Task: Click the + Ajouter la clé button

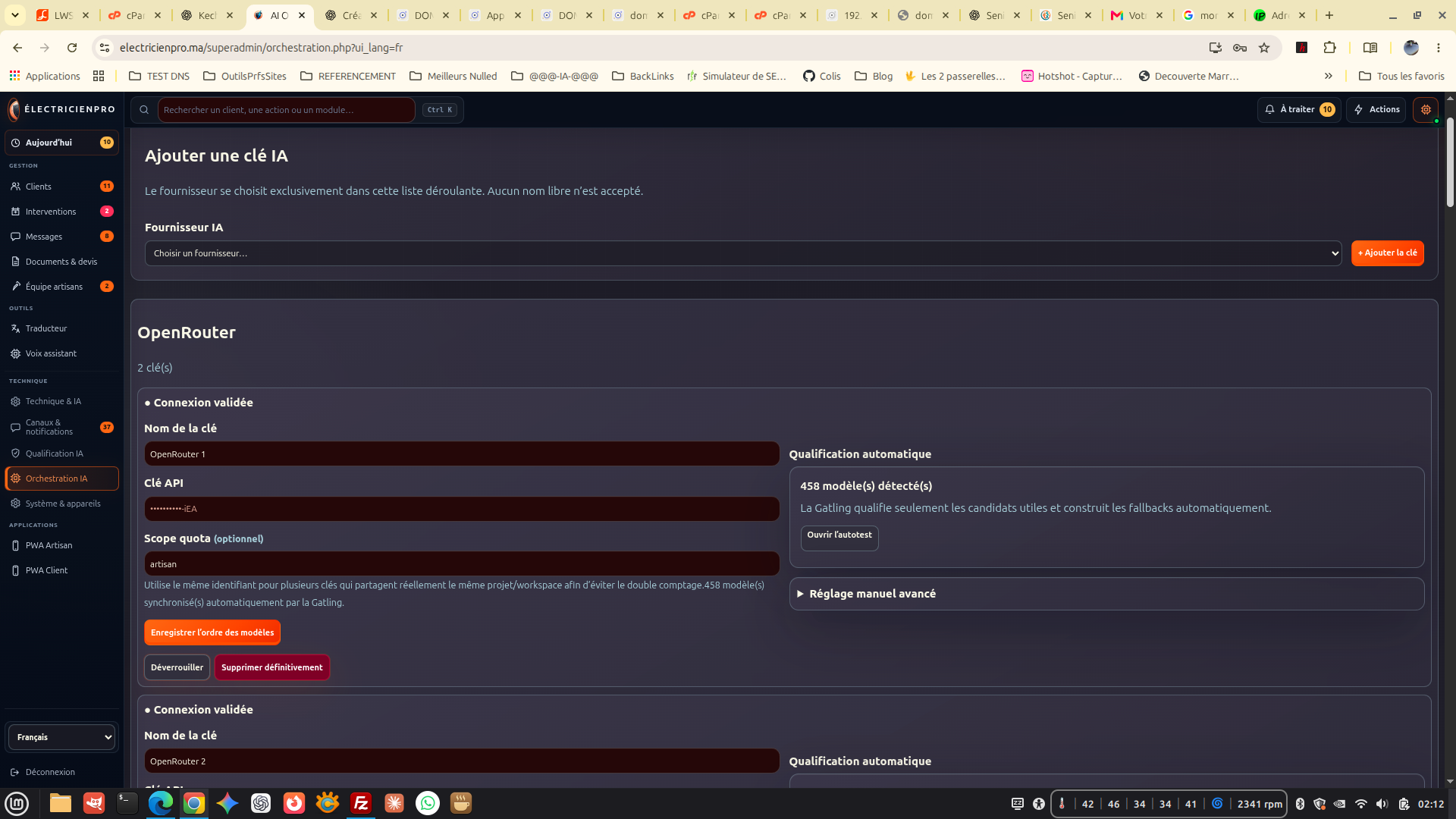Action: point(1387,253)
